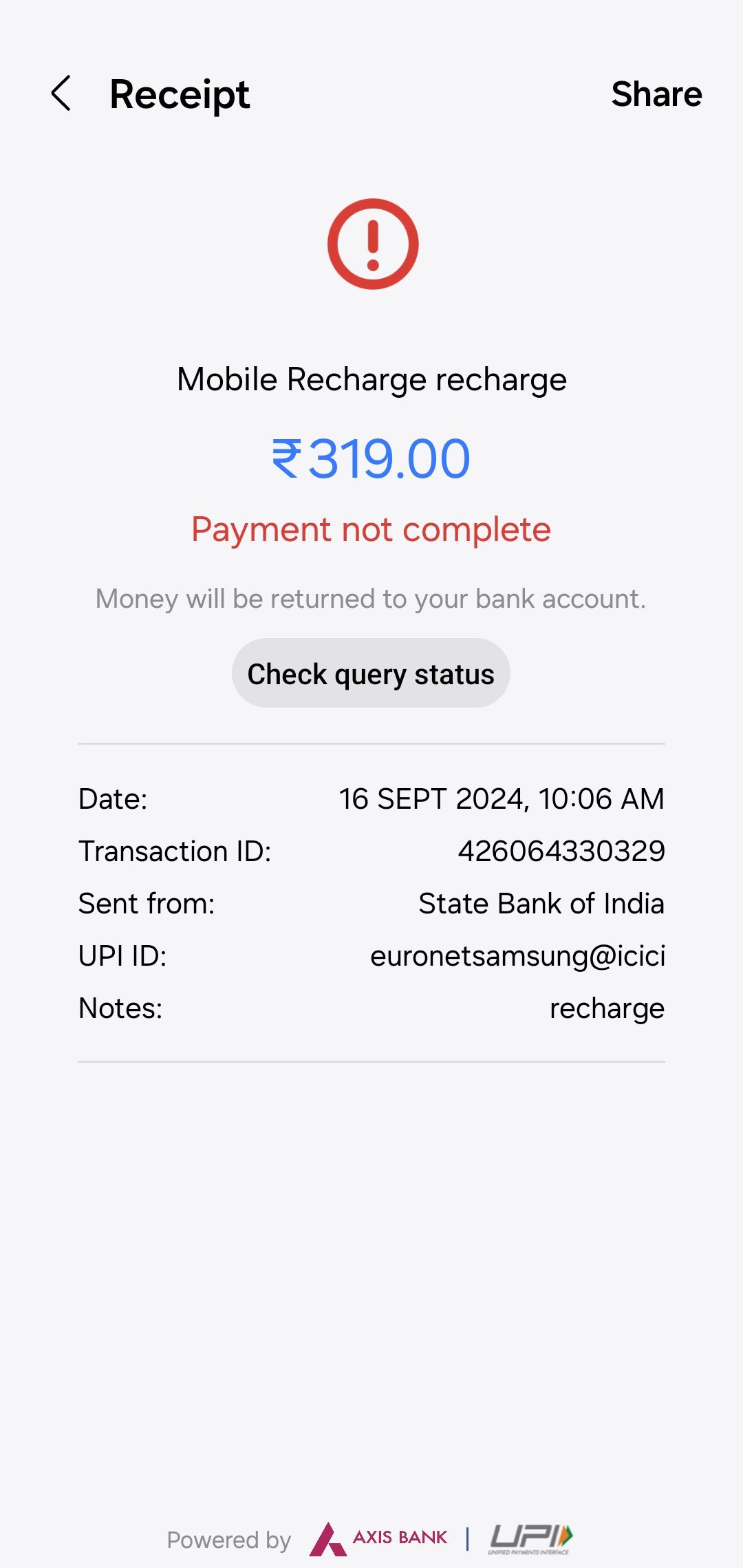Tap the UPI ID euronetsamsung@icici
Image resolution: width=743 pixels, height=1568 pixels.
(517, 956)
